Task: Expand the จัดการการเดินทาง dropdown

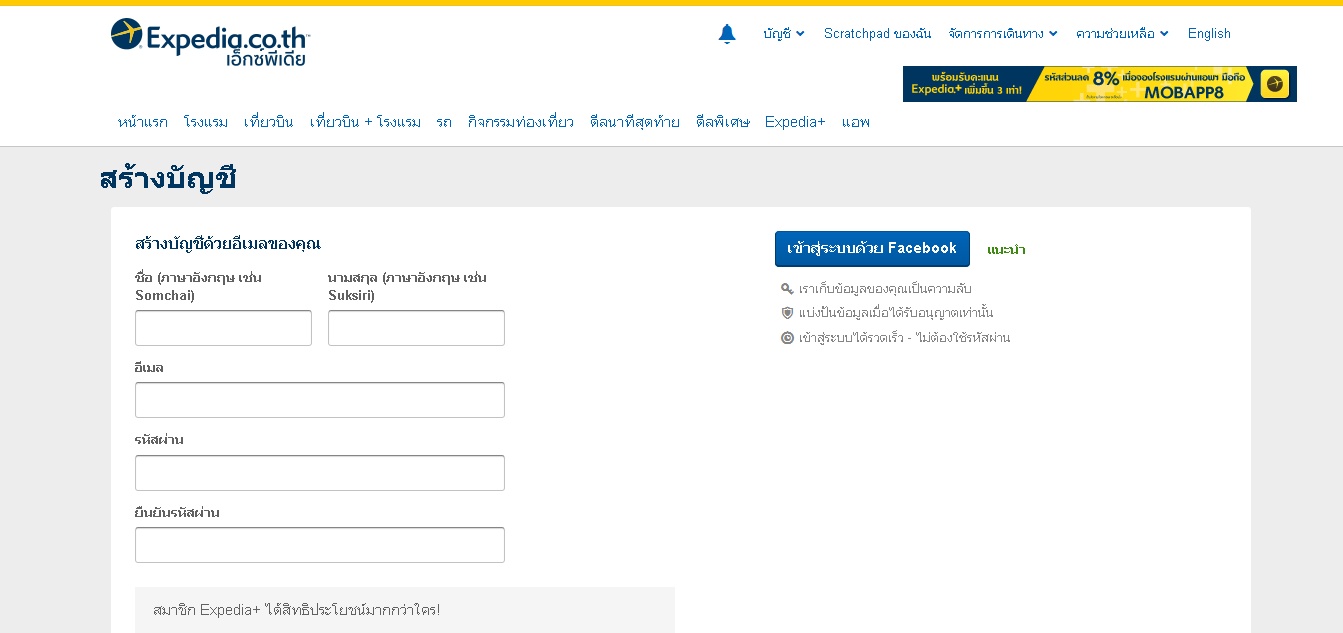Action: tap(1003, 34)
